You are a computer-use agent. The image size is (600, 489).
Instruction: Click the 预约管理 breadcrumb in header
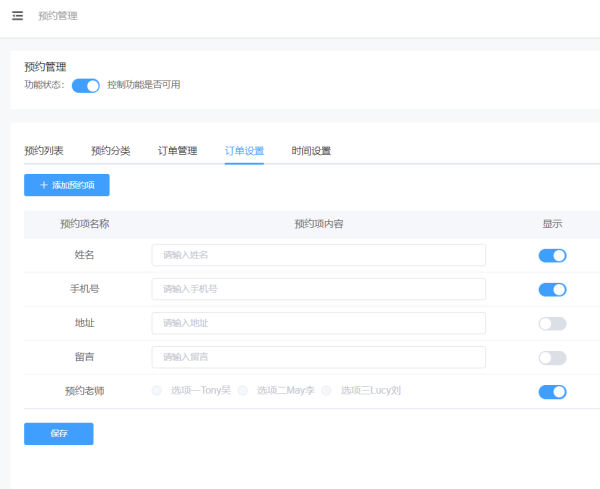click(x=58, y=16)
